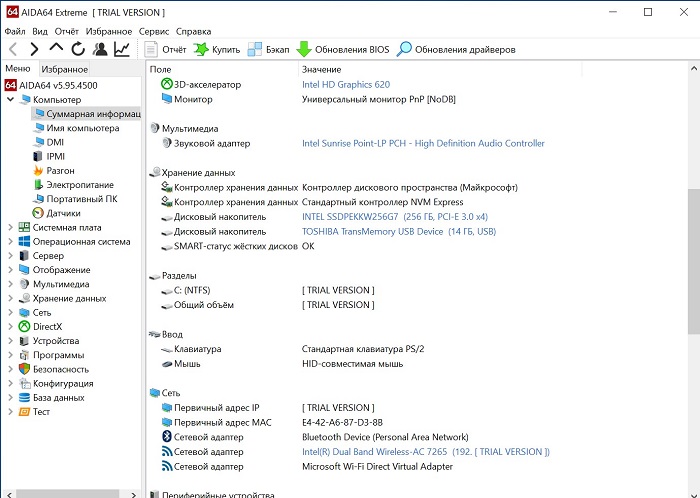700x498 pixels.
Task: Open the Избранное menu in menu bar
Action: click(x=109, y=31)
